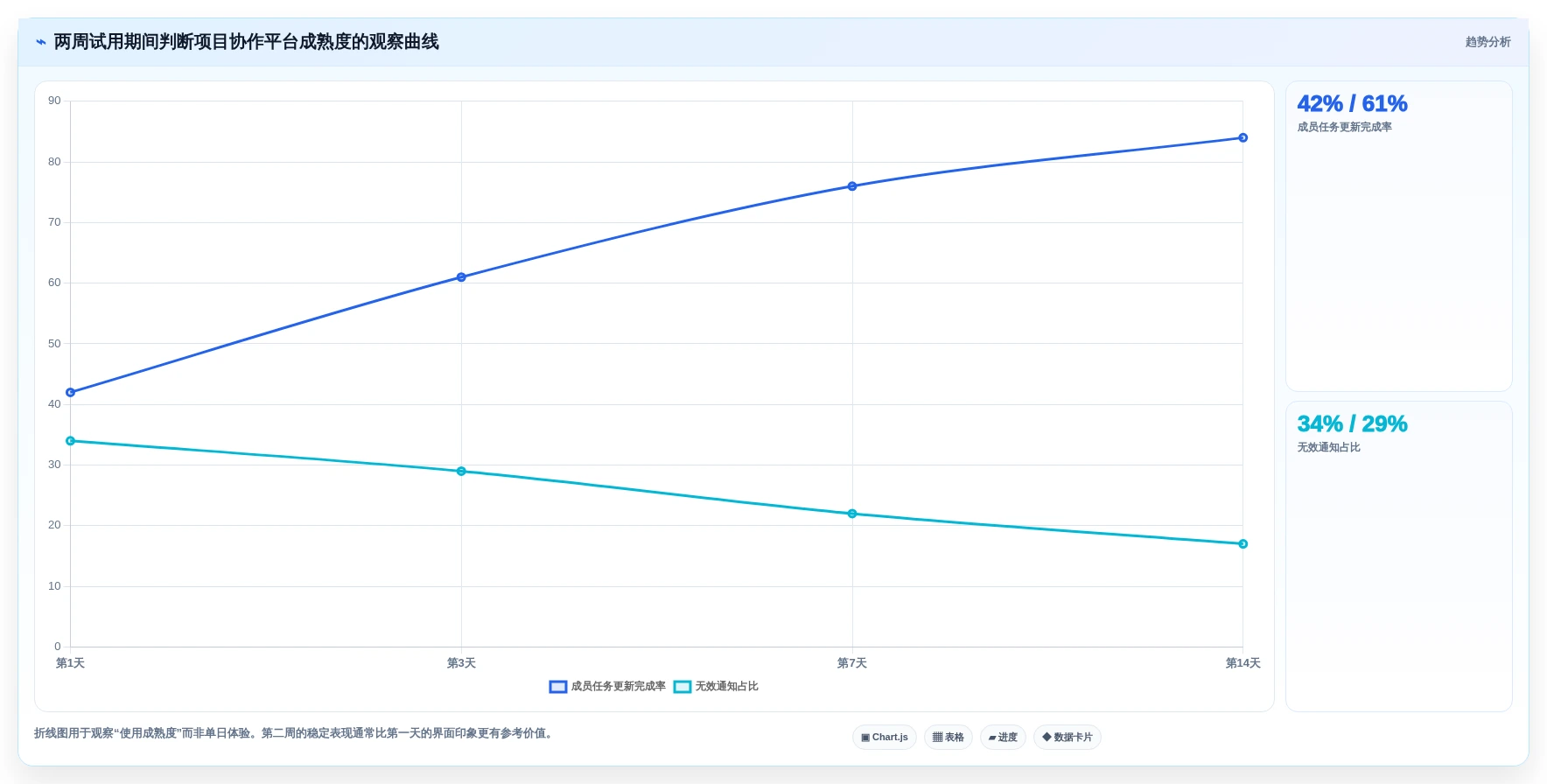Click the blue data point at 第7天
Screen dimensions: 1547x784
coord(852,186)
